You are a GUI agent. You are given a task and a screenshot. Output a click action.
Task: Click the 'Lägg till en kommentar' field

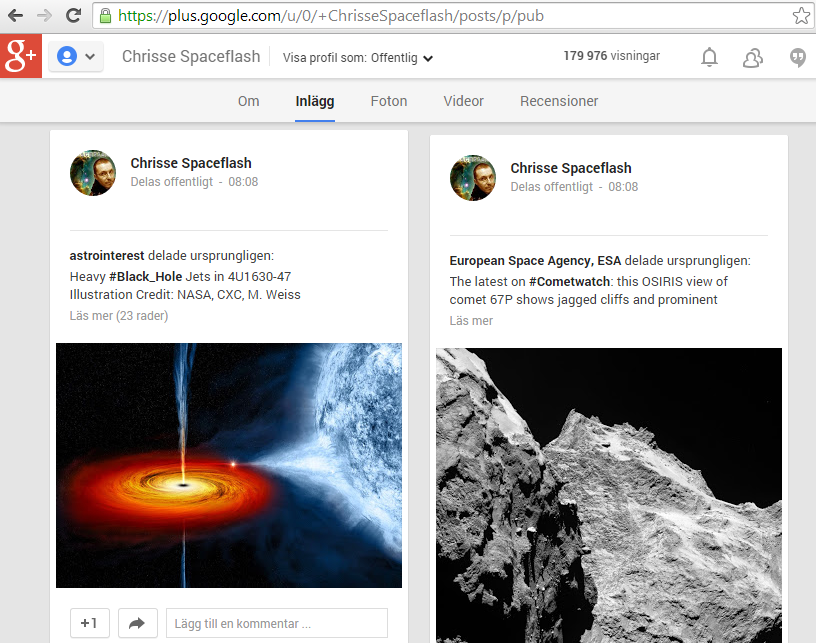(x=277, y=623)
